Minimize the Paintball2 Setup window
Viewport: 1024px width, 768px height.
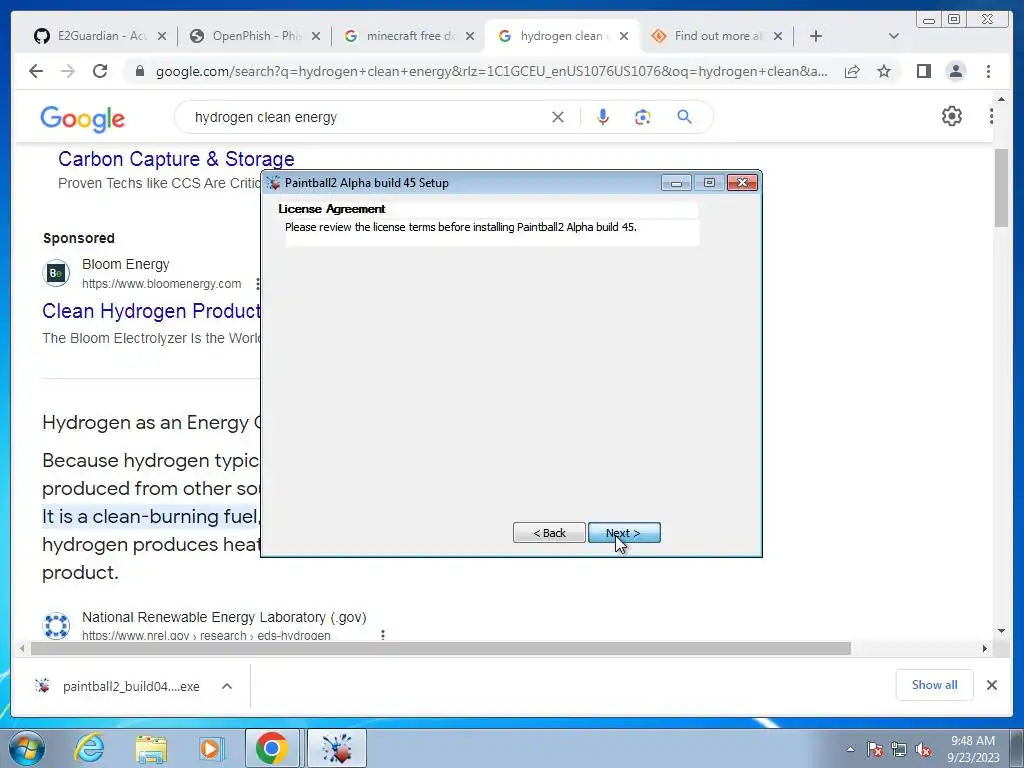tap(676, 183)
